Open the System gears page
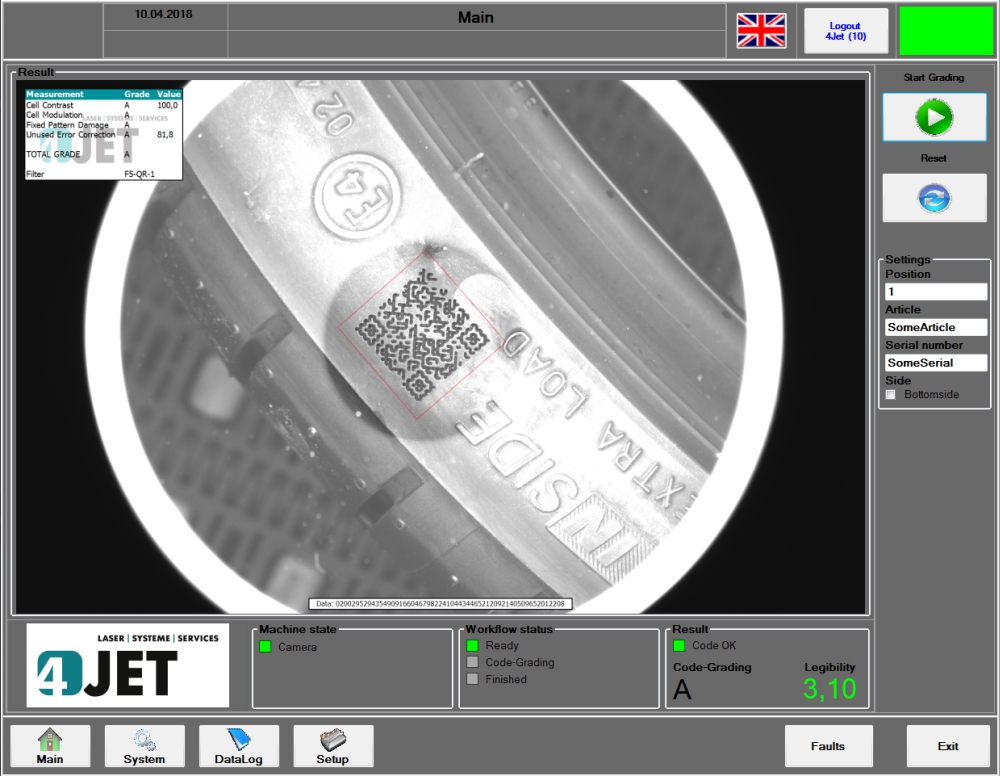Screen dimensions: 1000x776 144,746
